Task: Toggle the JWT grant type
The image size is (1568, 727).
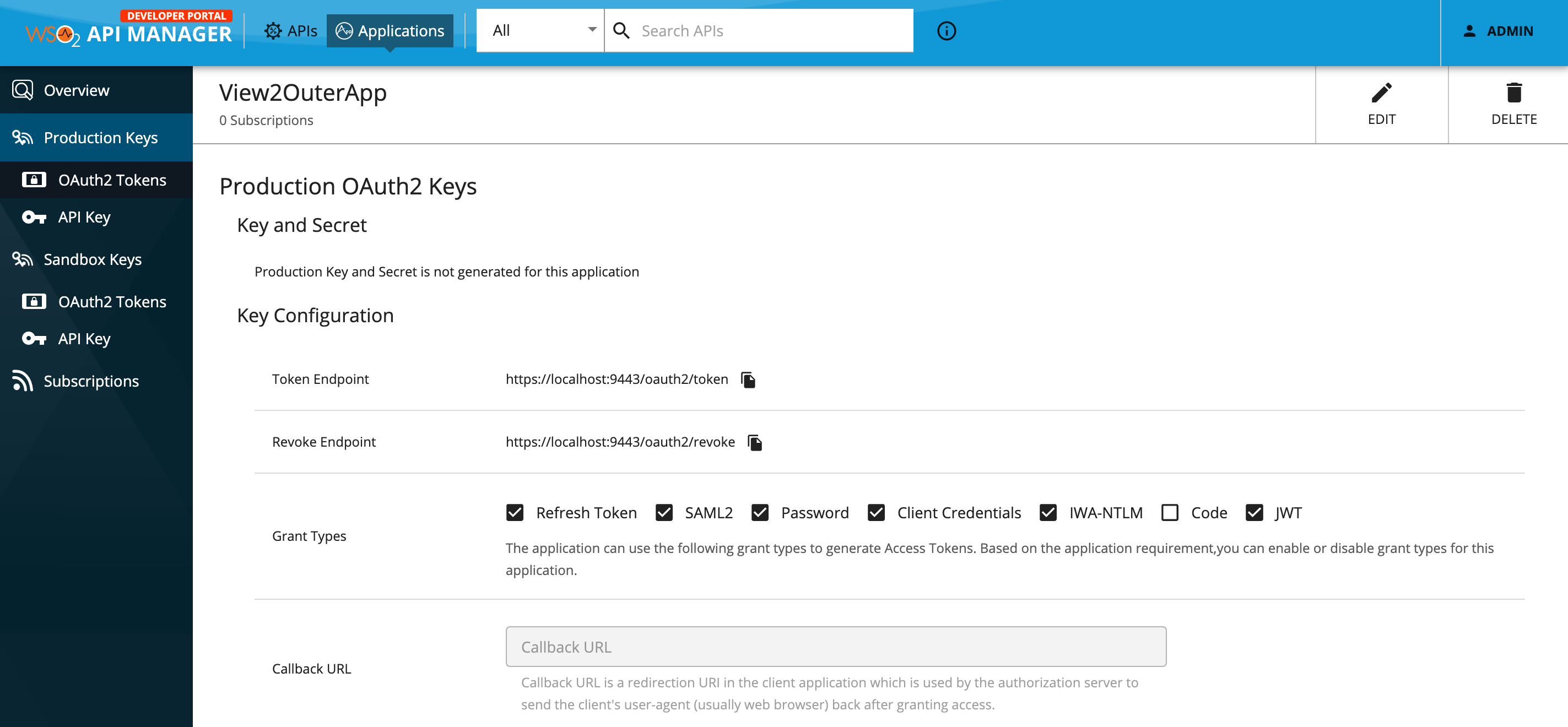Action: (1254, 513)
